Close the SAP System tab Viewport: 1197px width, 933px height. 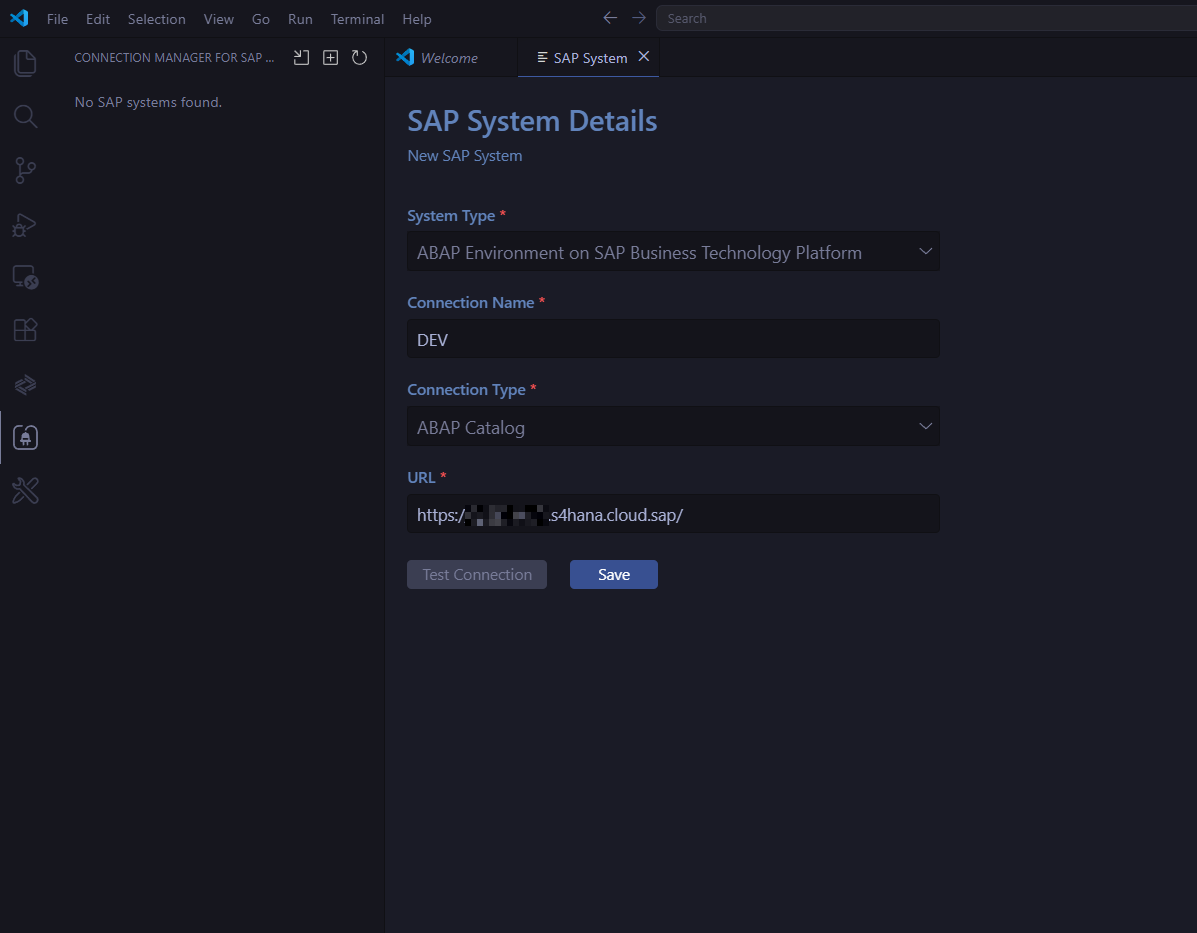pyautogui.click(x=644, y=56)
